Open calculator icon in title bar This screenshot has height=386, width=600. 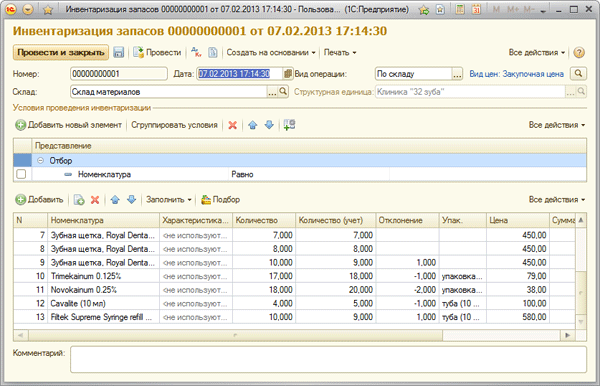460,9
